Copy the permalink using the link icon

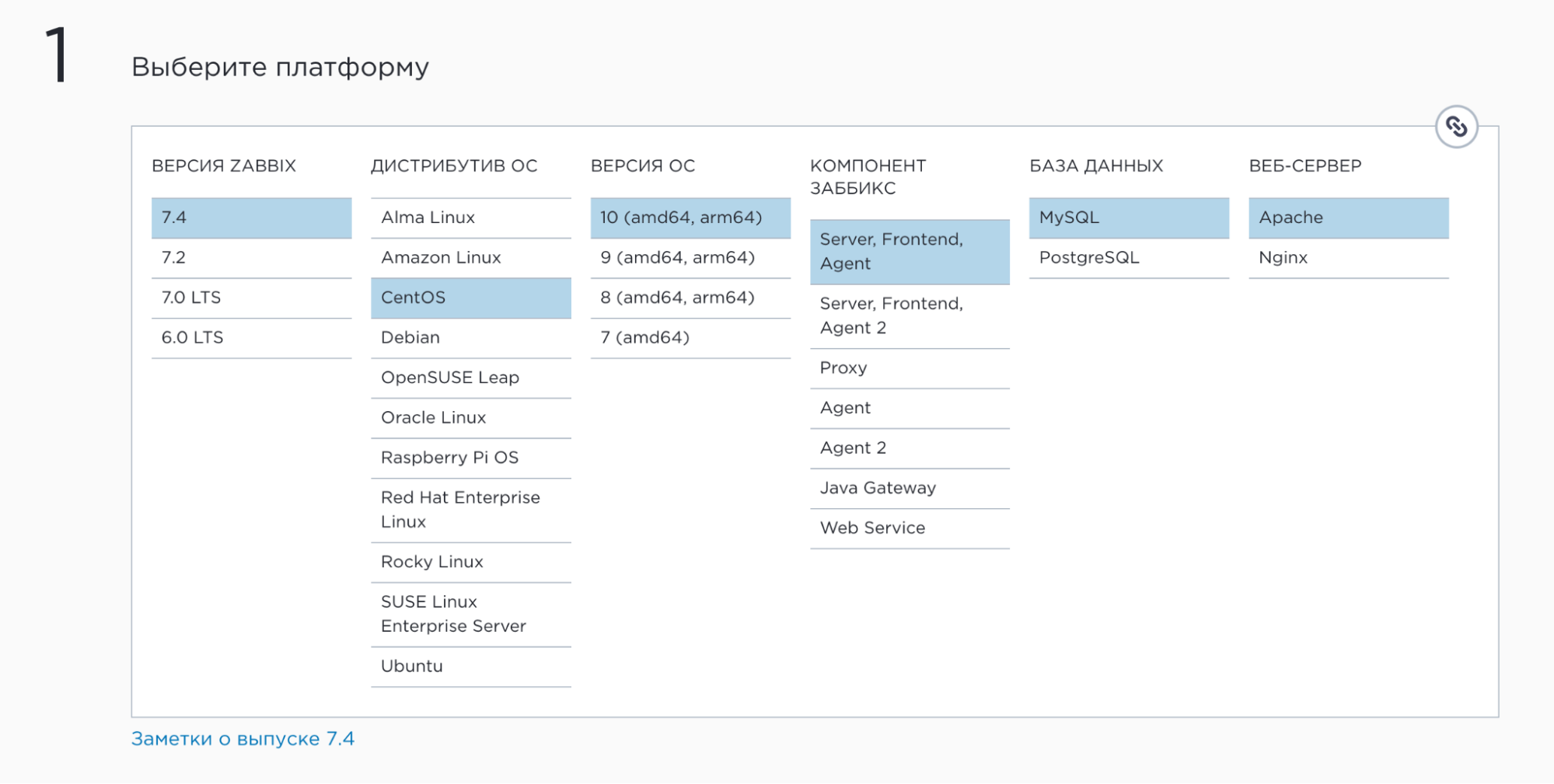coord(1456,127)
